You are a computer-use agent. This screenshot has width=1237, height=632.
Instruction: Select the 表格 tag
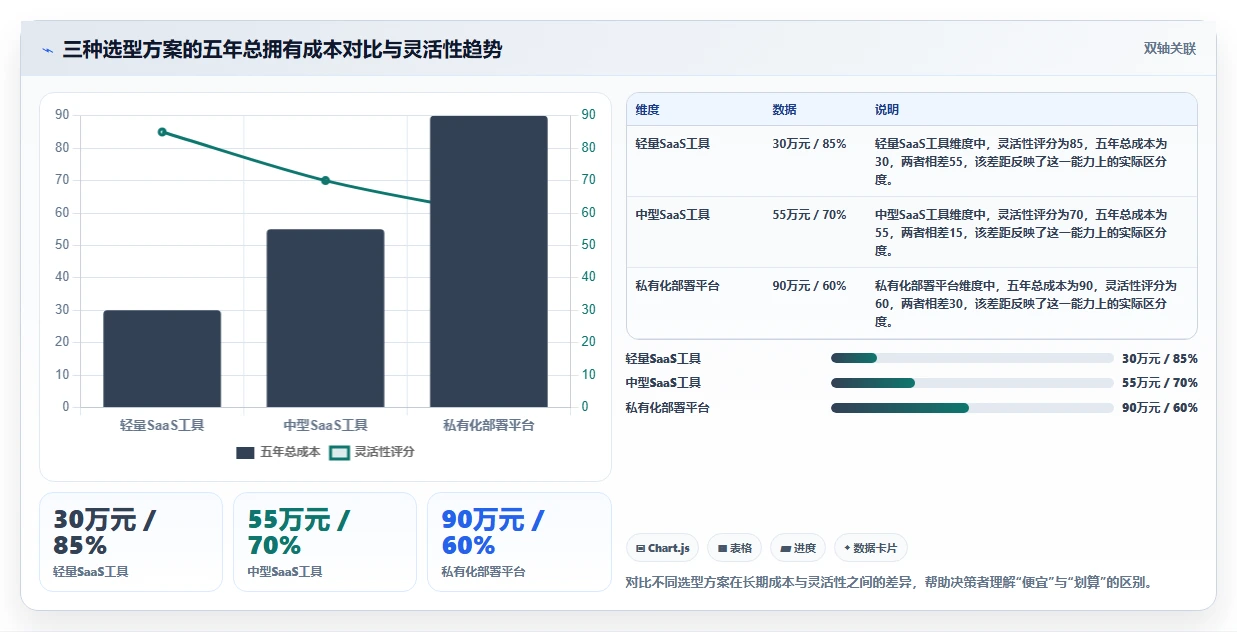pos(734,548)
